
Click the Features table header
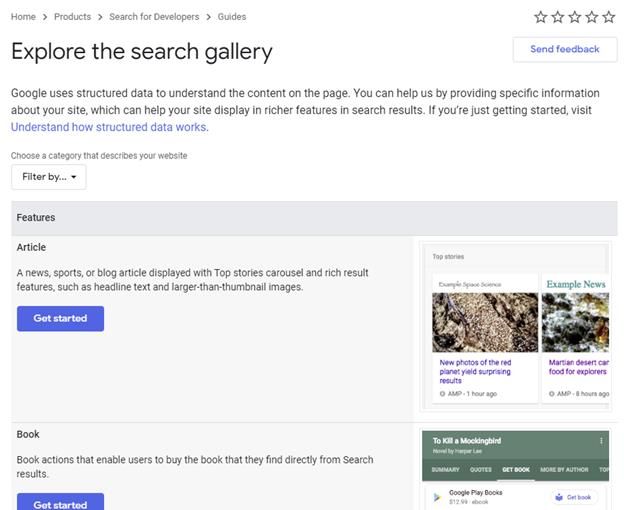point(314,218)
